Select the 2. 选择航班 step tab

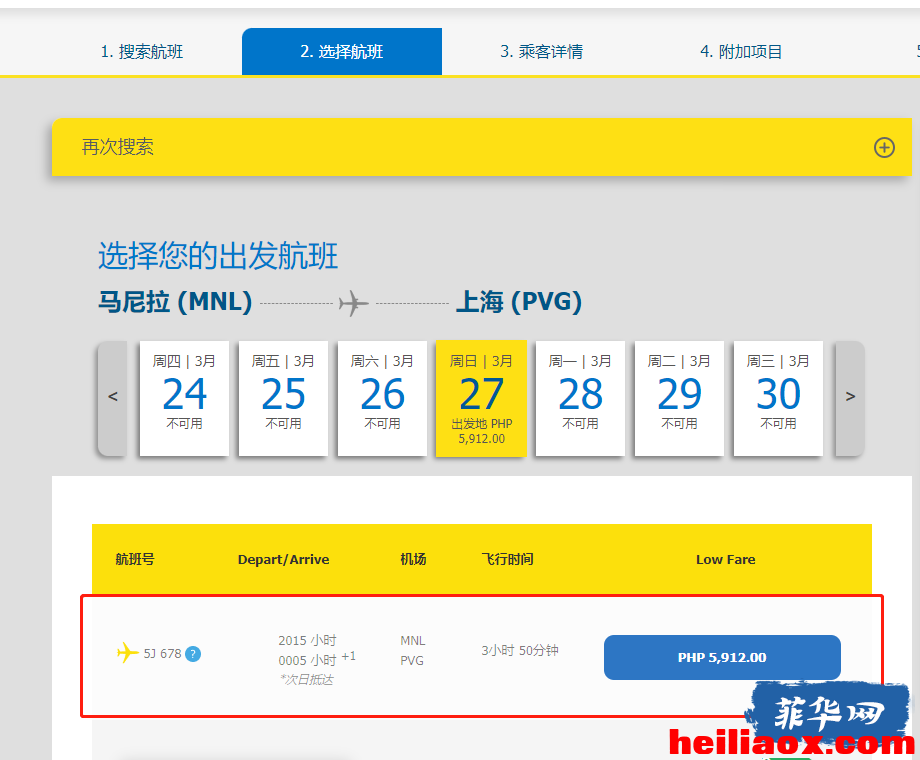(x=342, y=52)
